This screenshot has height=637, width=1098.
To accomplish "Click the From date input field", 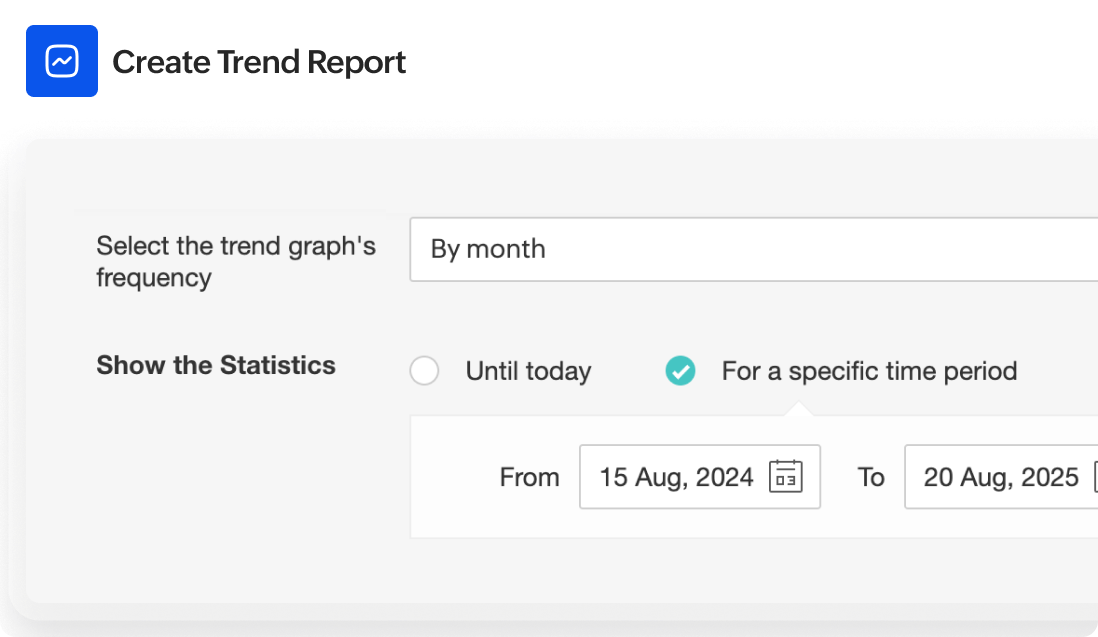I will click(x=700, y=477).
